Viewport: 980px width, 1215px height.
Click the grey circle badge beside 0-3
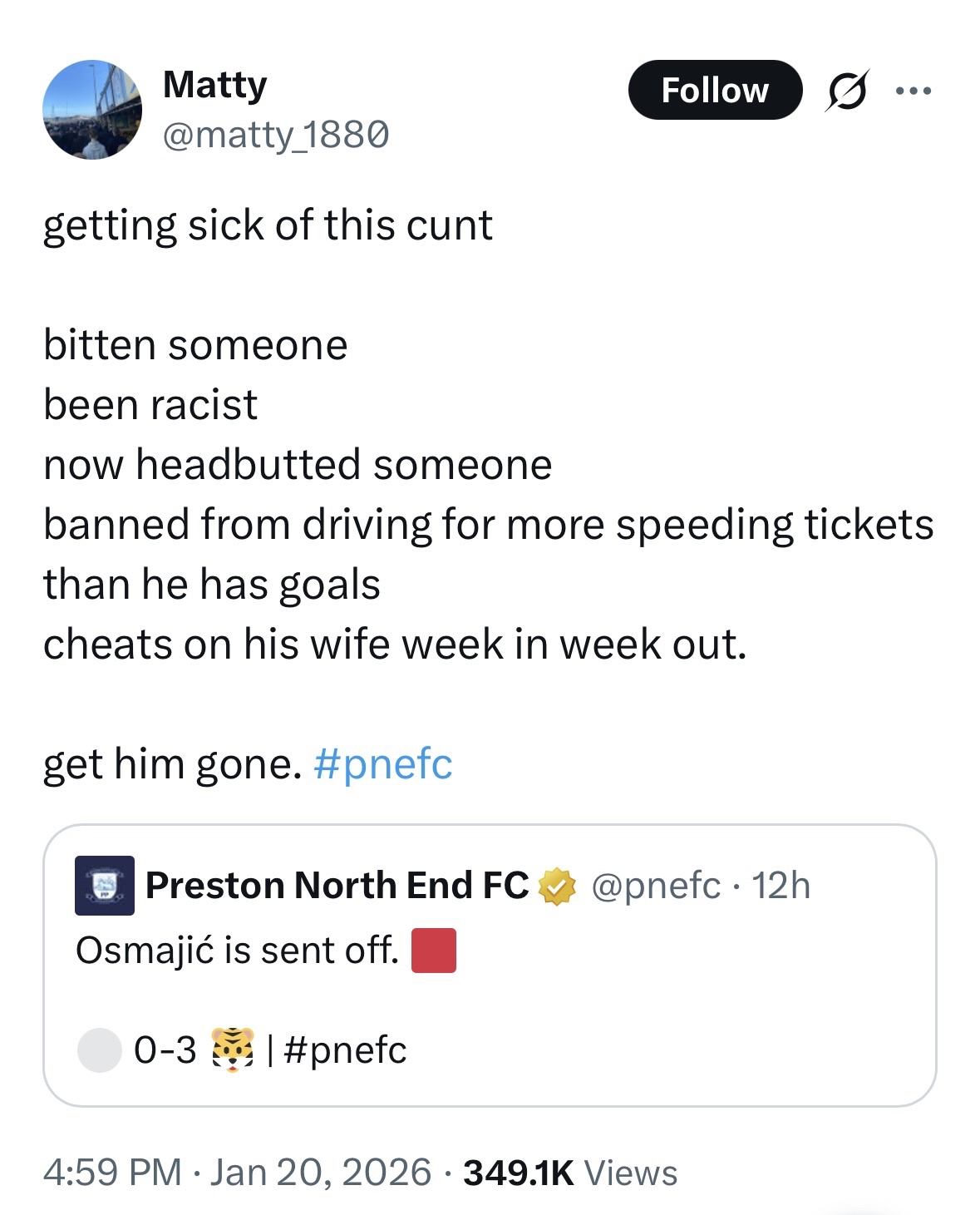(x=100, y=1050)
